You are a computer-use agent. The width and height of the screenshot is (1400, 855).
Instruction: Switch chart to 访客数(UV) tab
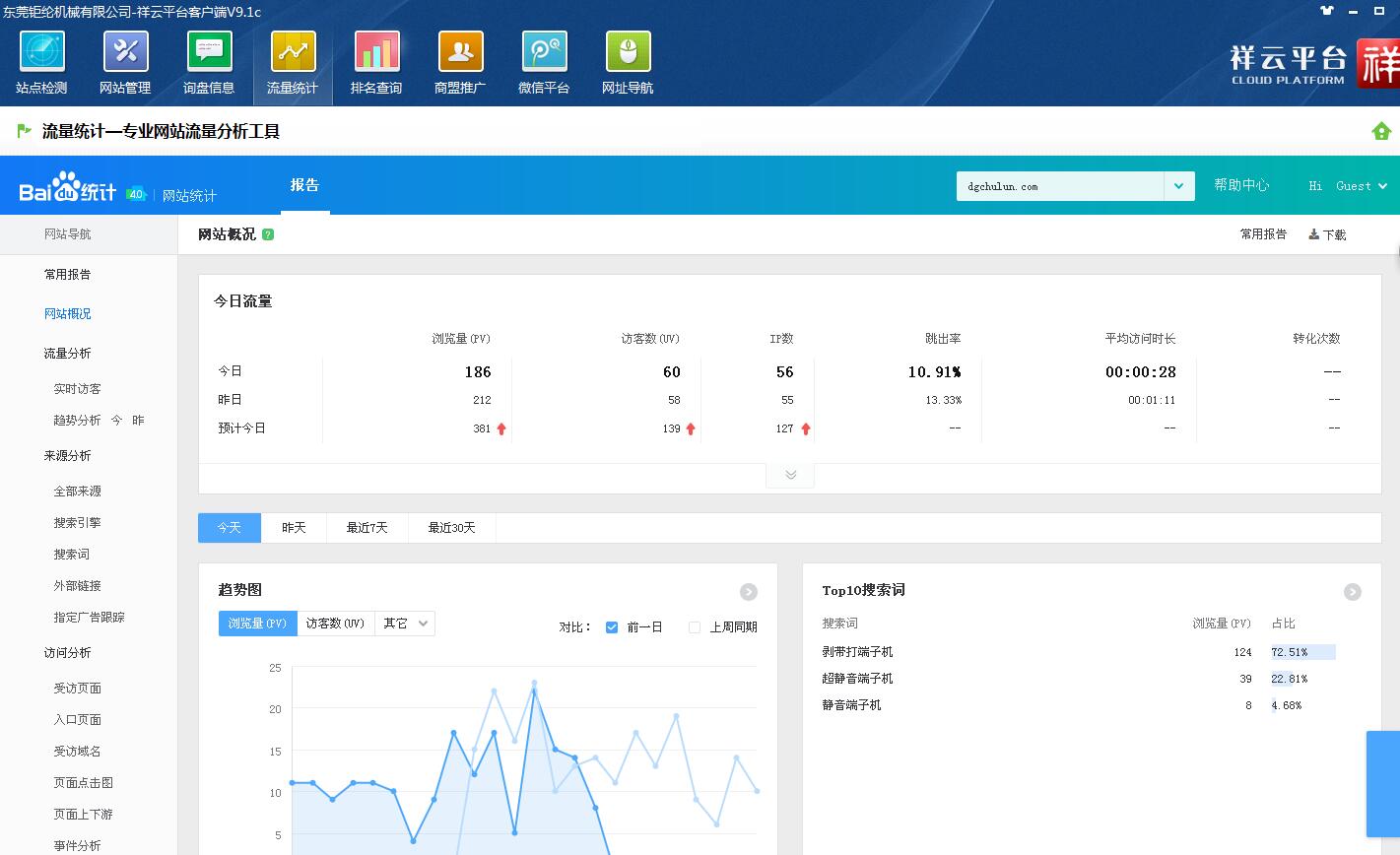click(335, 624)
